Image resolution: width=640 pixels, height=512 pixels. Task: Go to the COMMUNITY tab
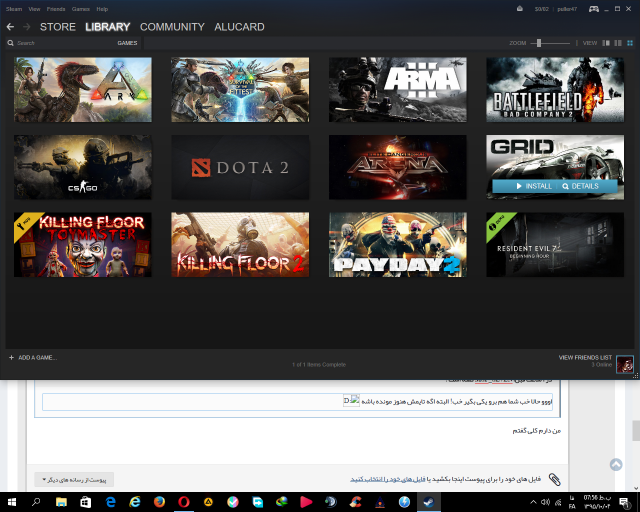click(172, 27)
